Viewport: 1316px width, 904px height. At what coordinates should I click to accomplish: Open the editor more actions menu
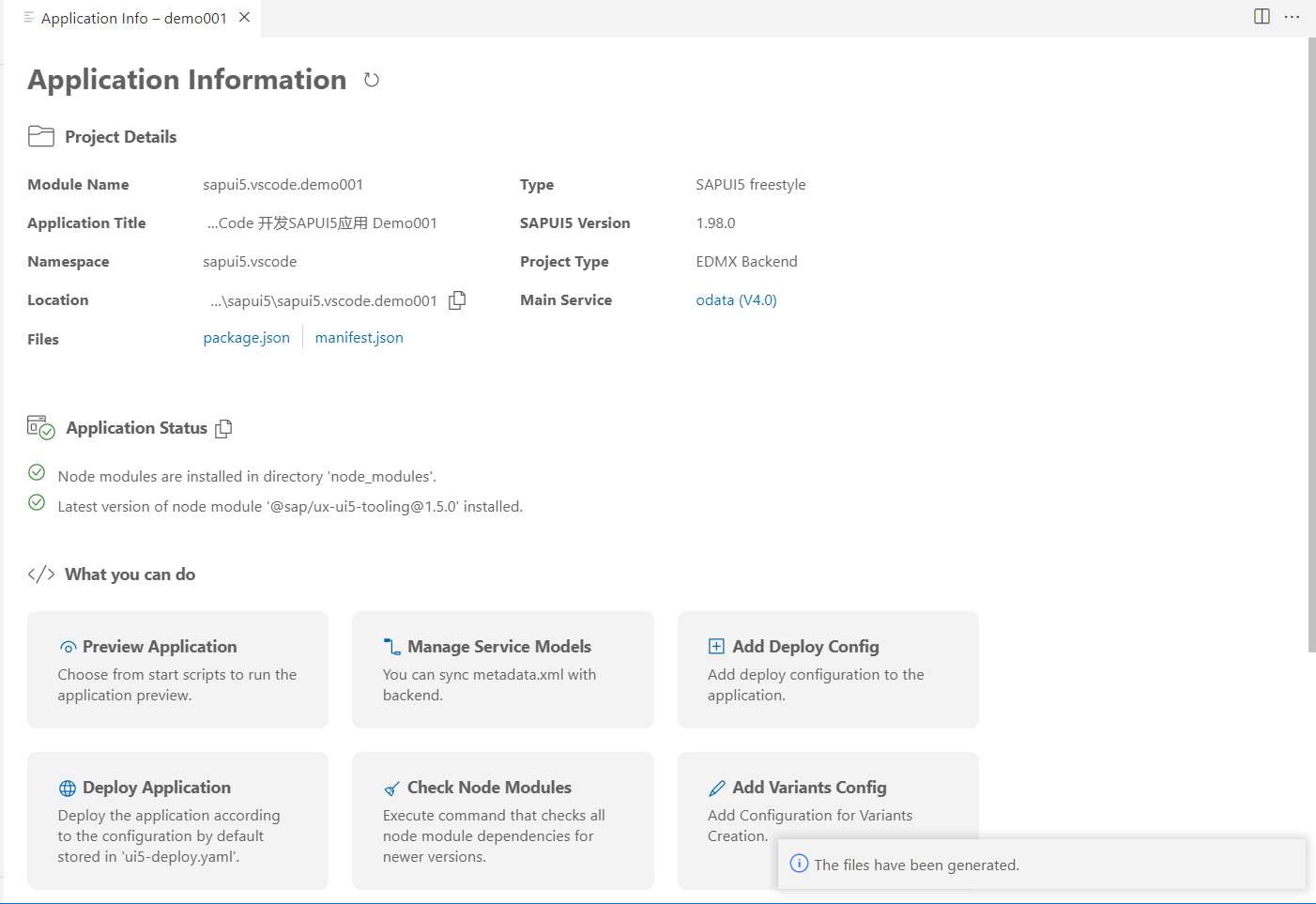(x=1292, y=17)
